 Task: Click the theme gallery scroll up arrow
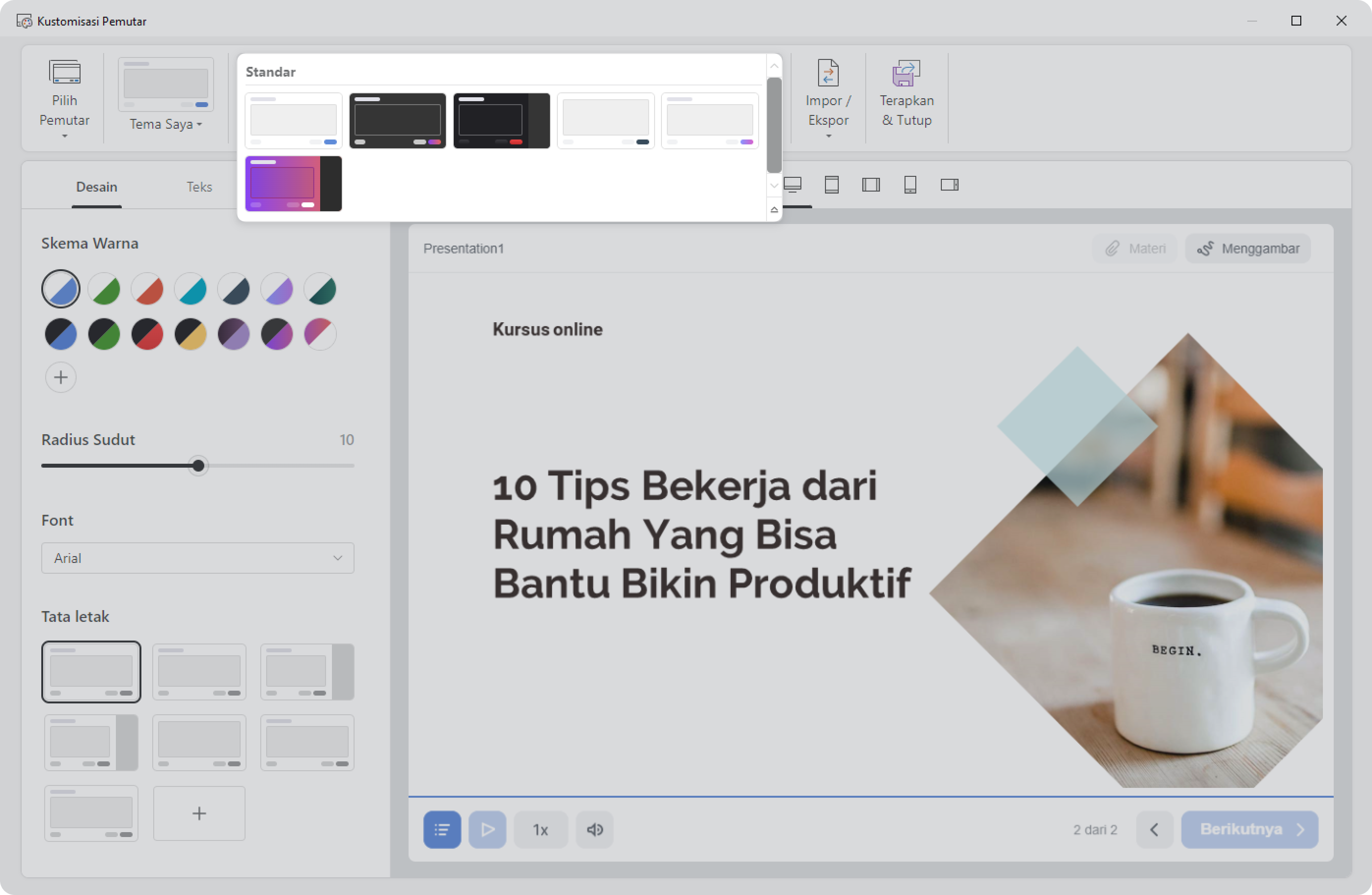tap(774, 66)
